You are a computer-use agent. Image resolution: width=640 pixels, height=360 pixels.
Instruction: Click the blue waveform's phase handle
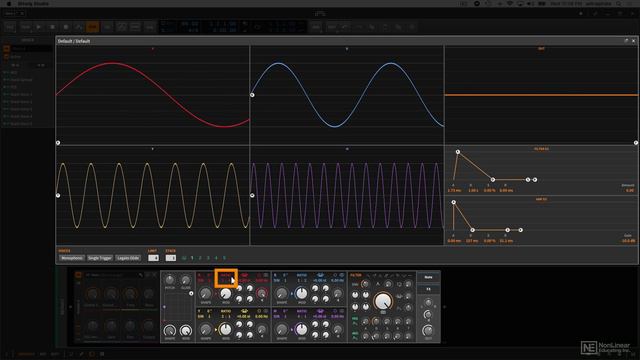(x=252, y=95)
